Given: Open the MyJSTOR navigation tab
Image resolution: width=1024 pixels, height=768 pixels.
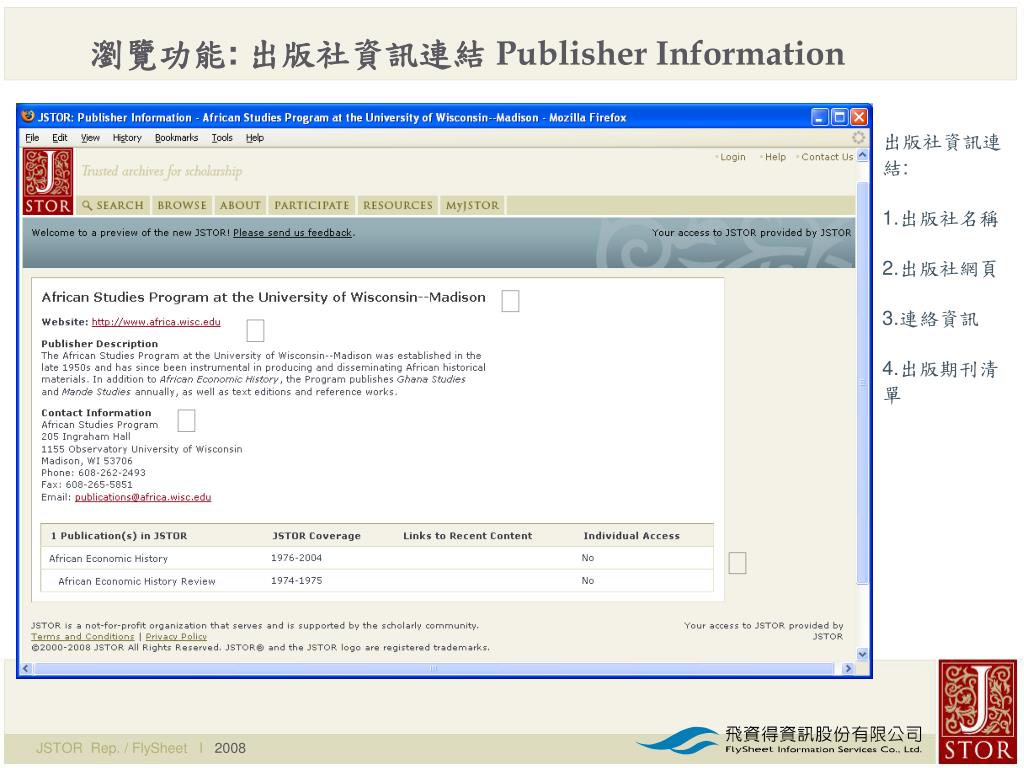Looking at the screenshot, I should (472, 205).
